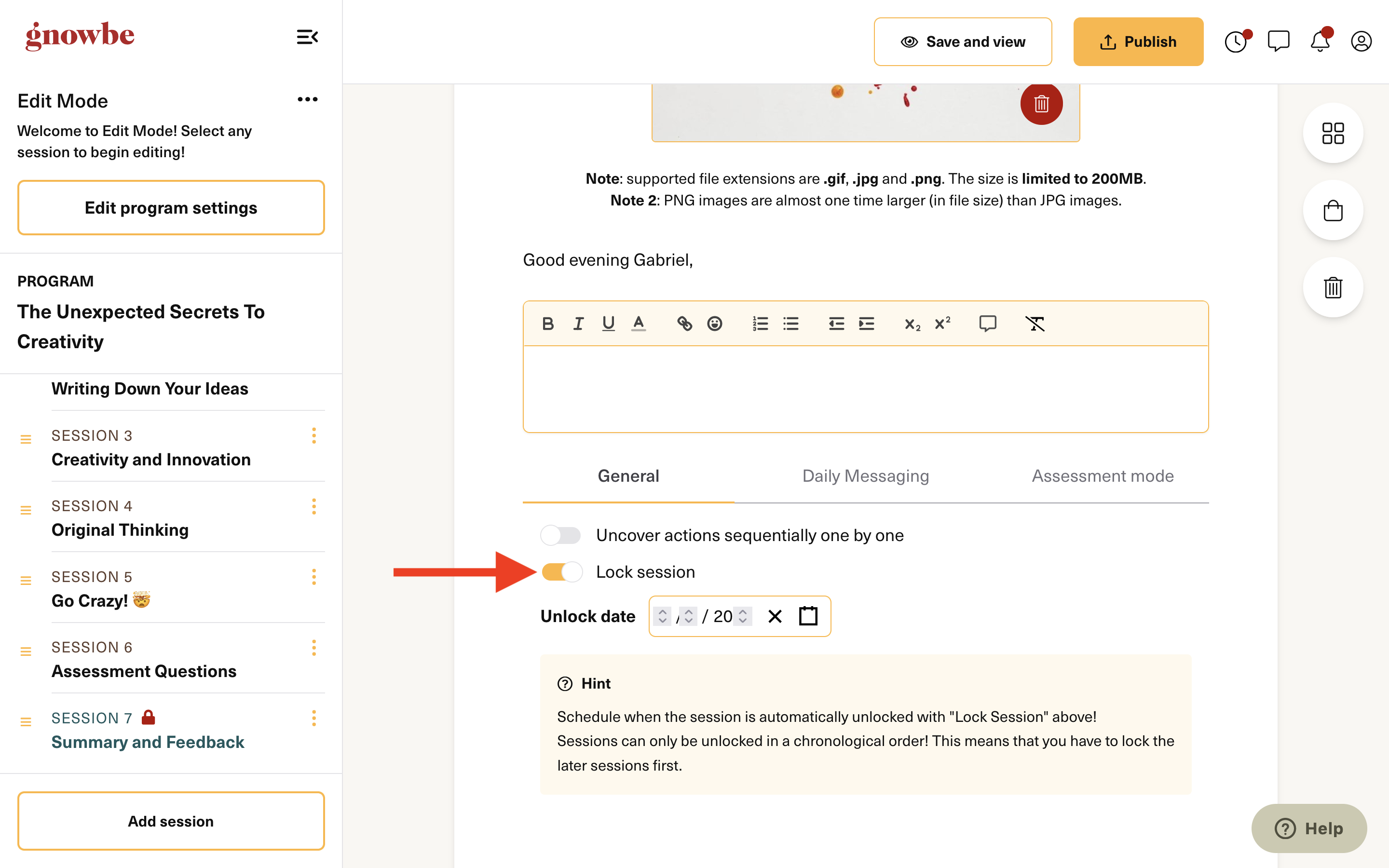This screenshot has width=1389, height=868.
Task: Adjust the unlock date year stepper
Action: click(743, 616)
